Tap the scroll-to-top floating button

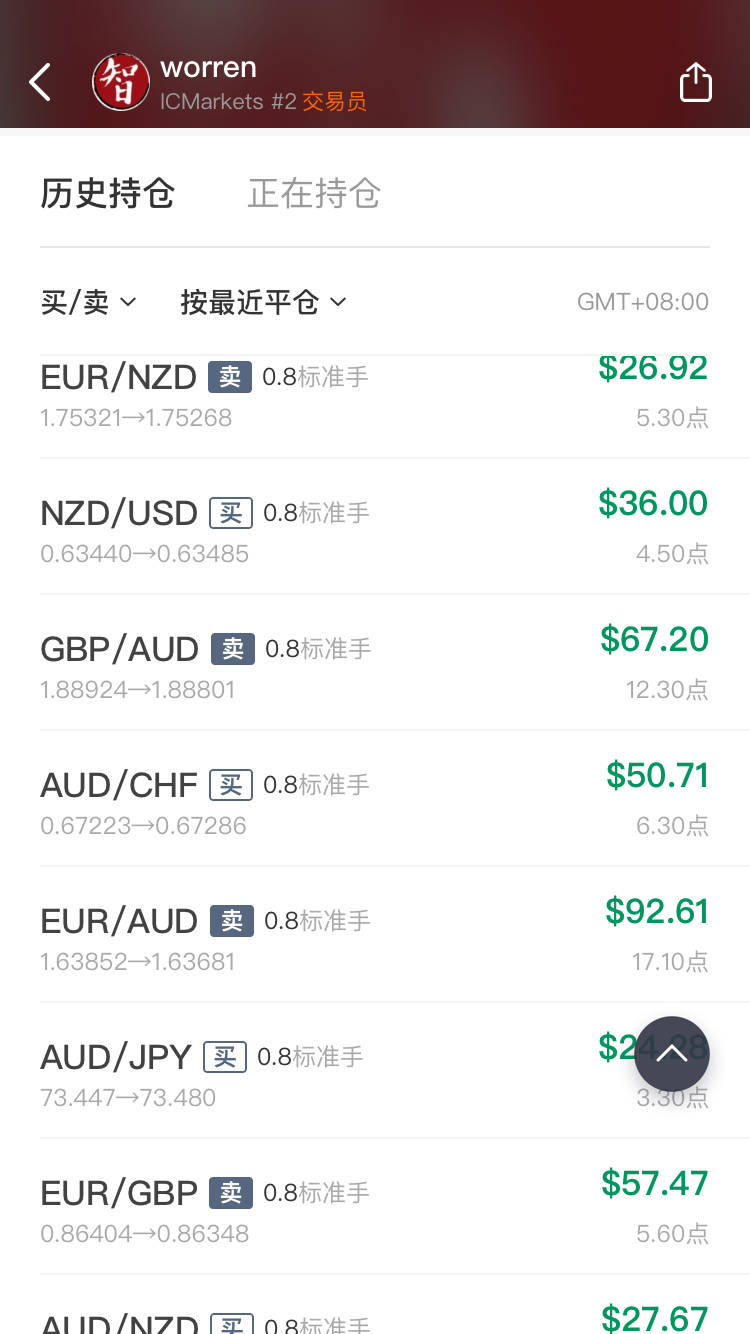[671, 1054]
